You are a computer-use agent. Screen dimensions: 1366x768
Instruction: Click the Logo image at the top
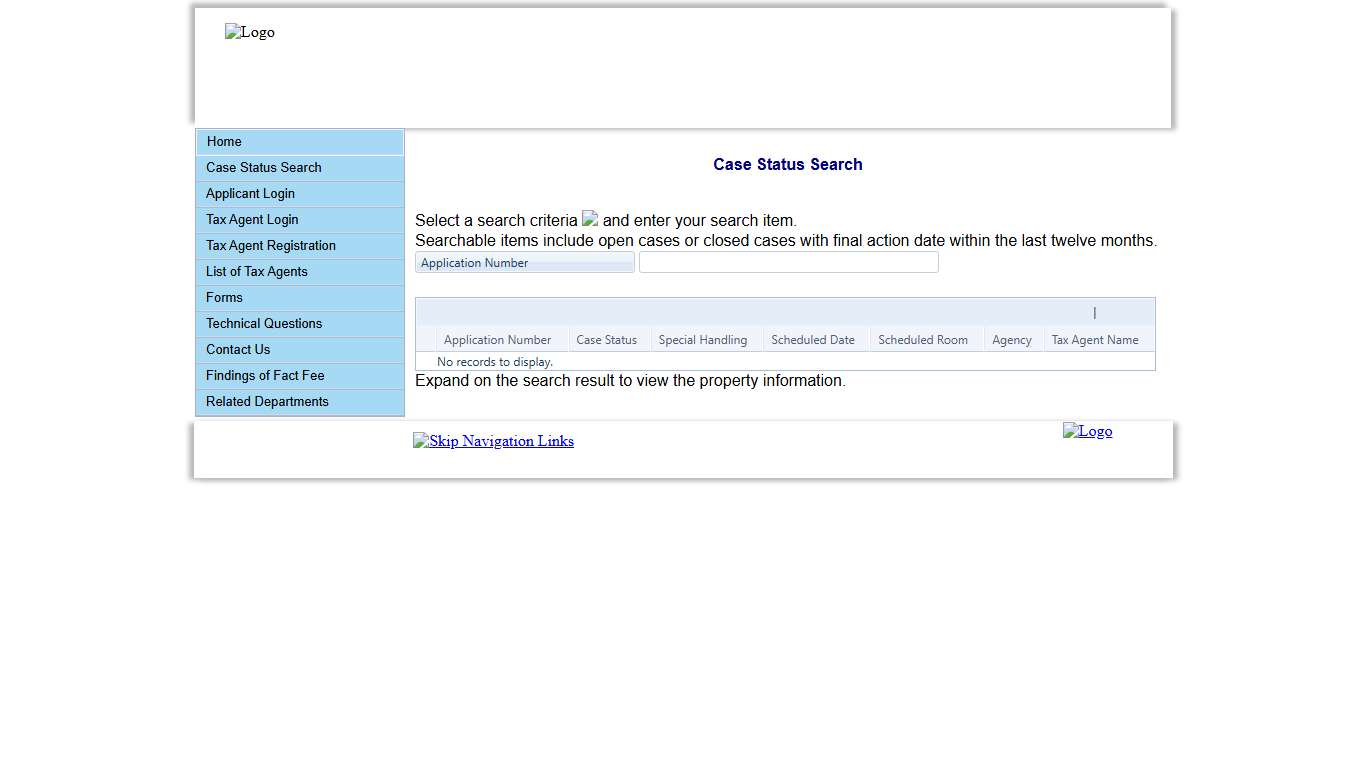tap(249, 31)
